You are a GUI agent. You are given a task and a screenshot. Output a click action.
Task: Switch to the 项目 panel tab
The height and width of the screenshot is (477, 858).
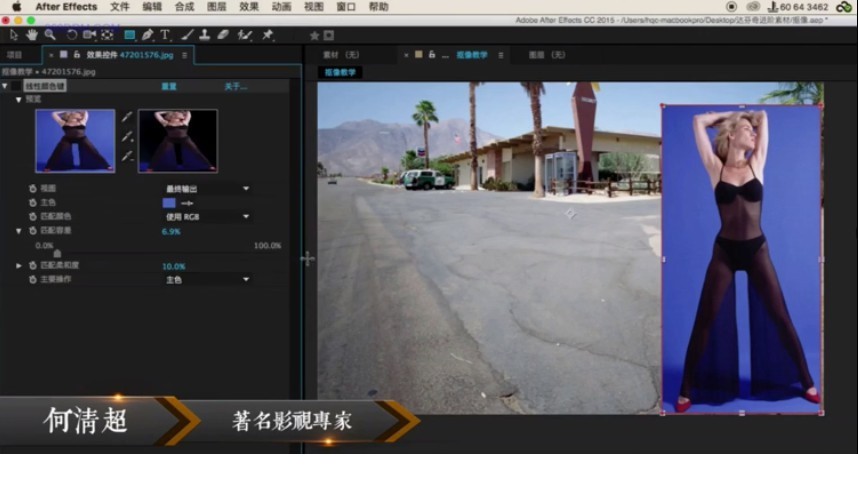point(14,55)
